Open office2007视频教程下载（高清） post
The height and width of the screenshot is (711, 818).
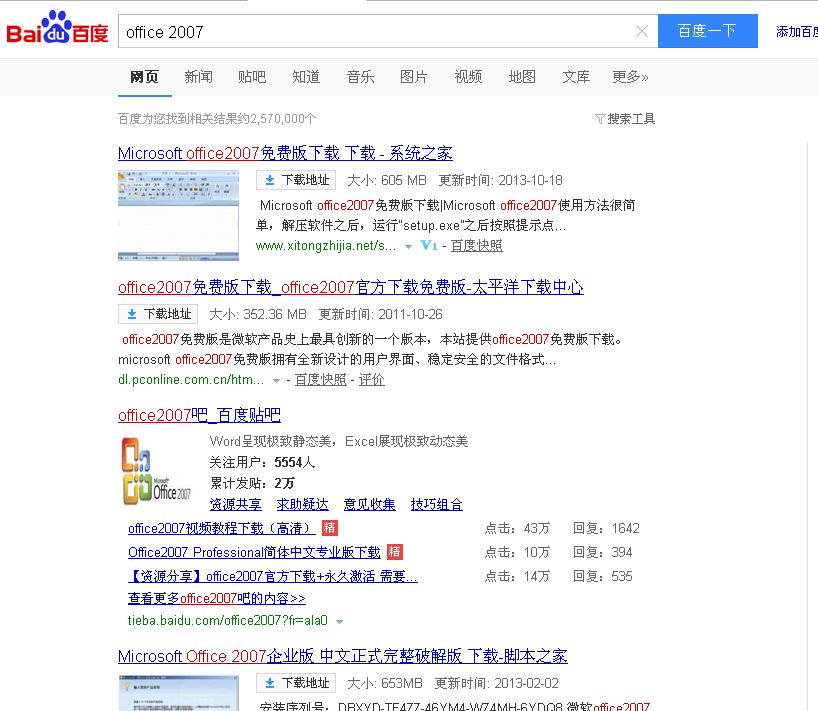[222, 528]
